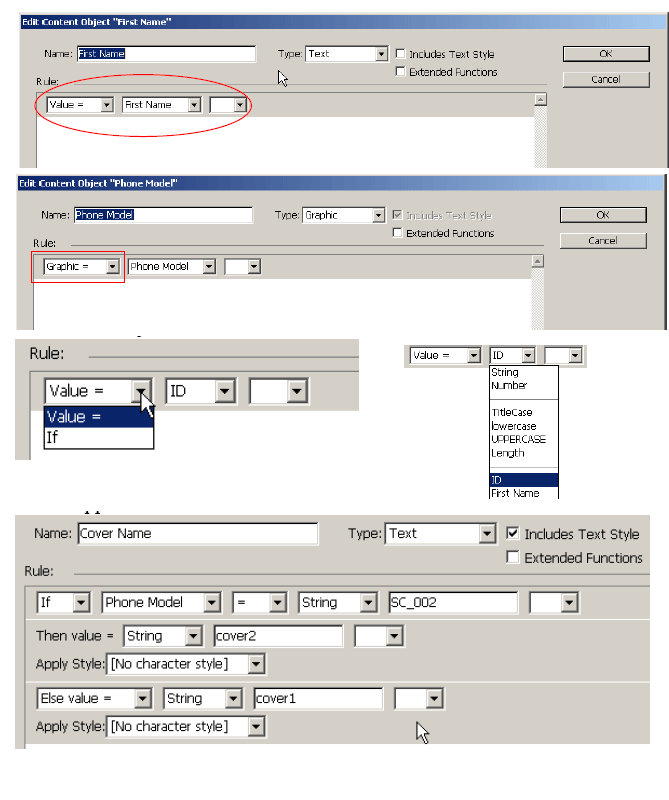Open Phone Model dropdown in If rule
The width and height of the screenshot is (669, 800).
coord(213,603)
